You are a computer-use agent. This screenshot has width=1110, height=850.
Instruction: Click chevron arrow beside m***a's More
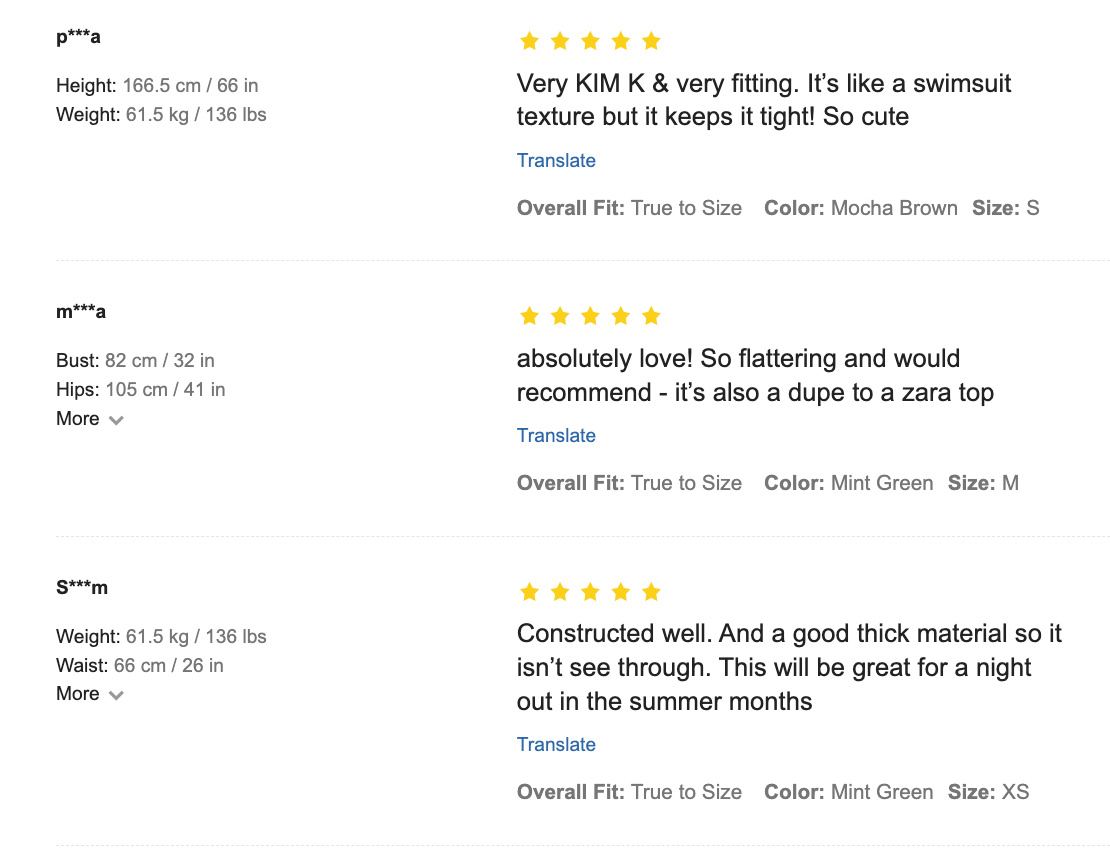point(116,420)
